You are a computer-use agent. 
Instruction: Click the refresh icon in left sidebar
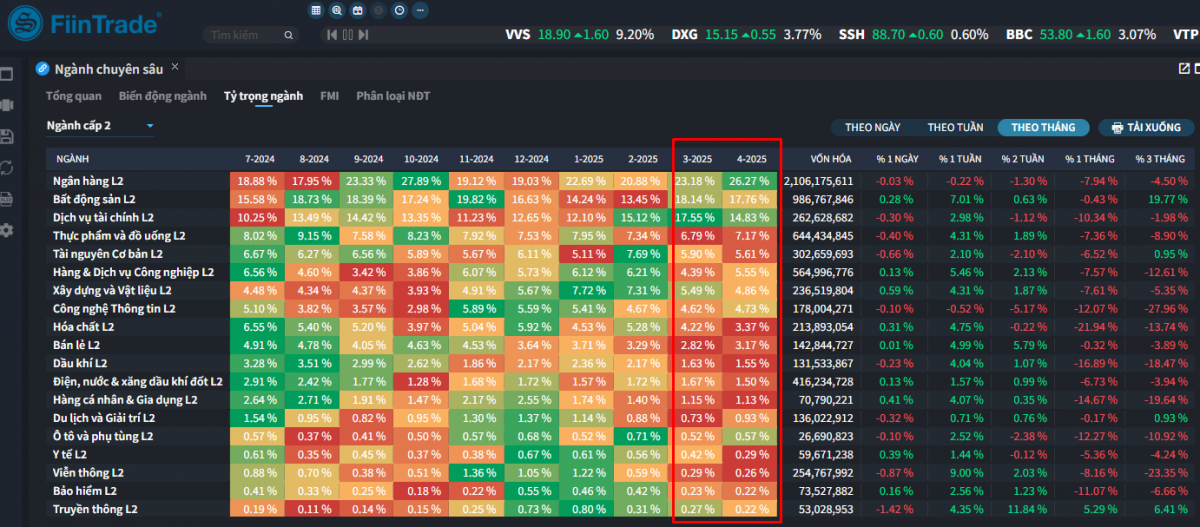tap(6, 167)
